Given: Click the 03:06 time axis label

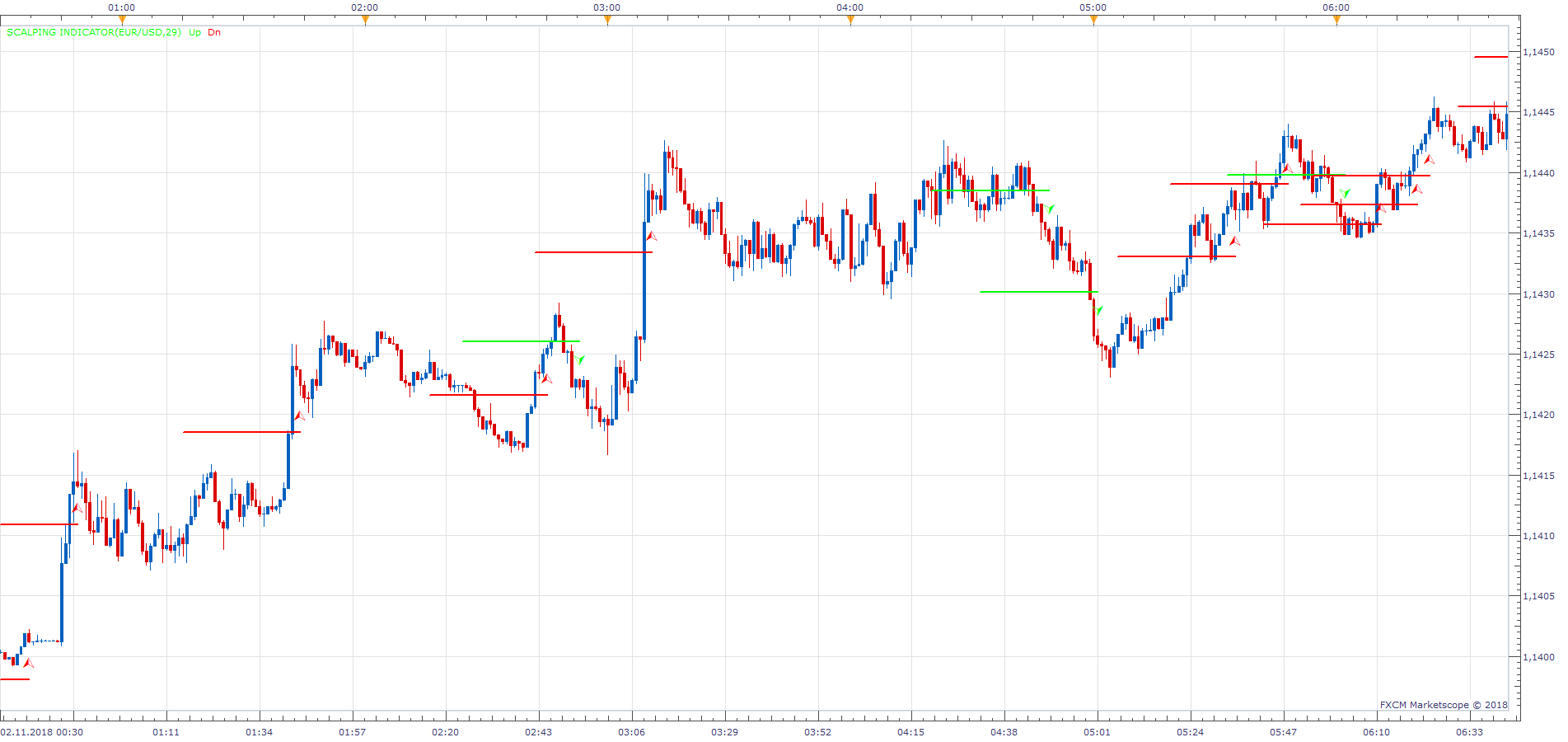Looking at the screenshot, I should [x=631, y=732].
